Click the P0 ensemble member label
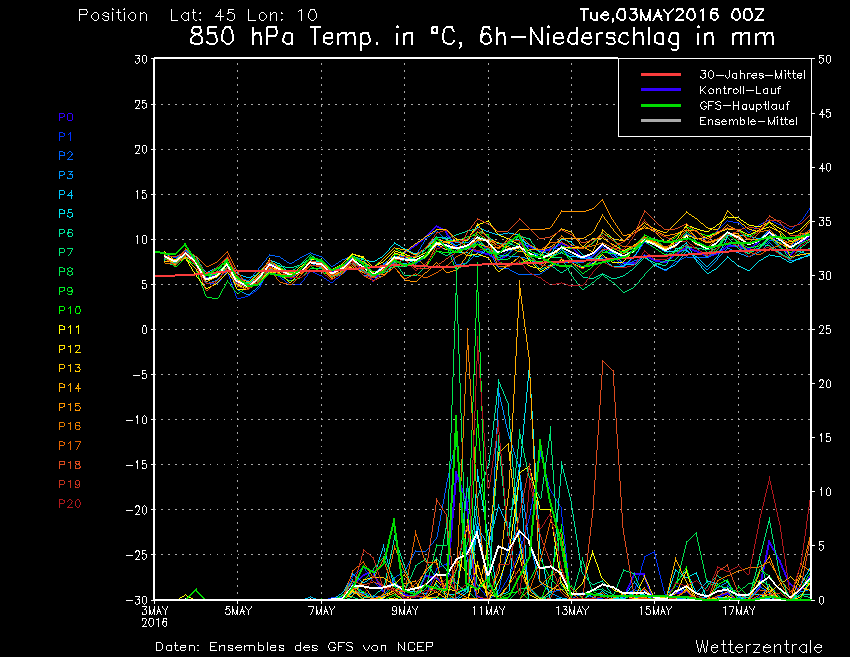Viewport: 850px width, 657px height. 66,117
